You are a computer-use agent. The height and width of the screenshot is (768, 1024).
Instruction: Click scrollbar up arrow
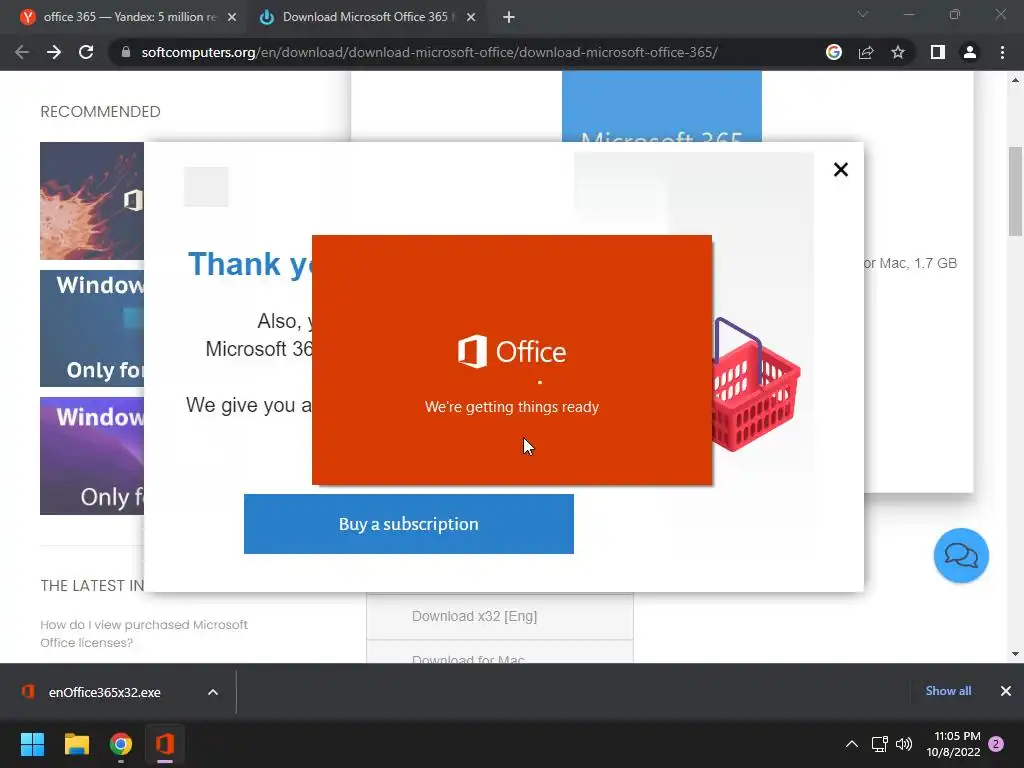pos(1015,80)
